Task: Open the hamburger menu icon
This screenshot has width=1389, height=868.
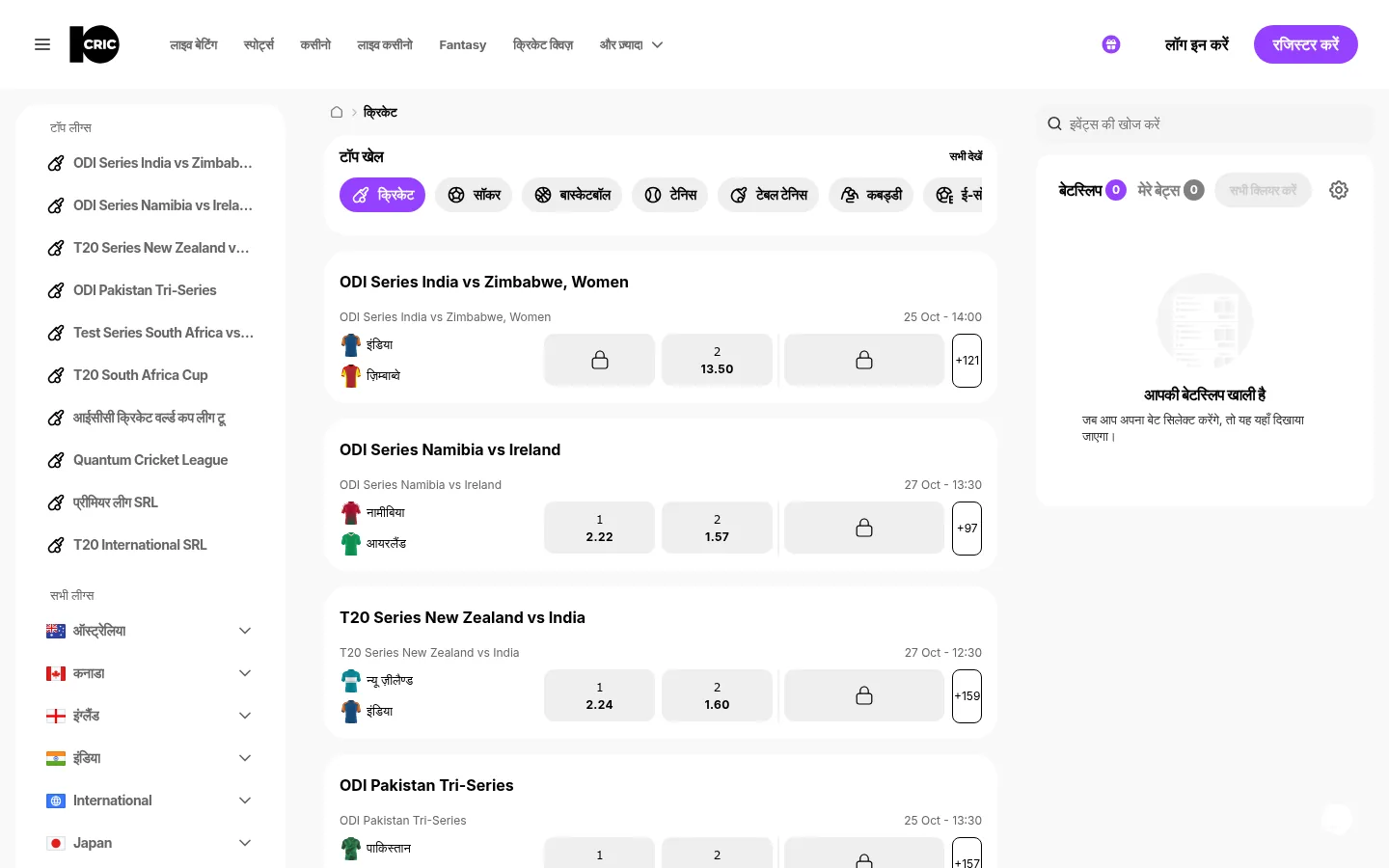Action: [42, 44]
